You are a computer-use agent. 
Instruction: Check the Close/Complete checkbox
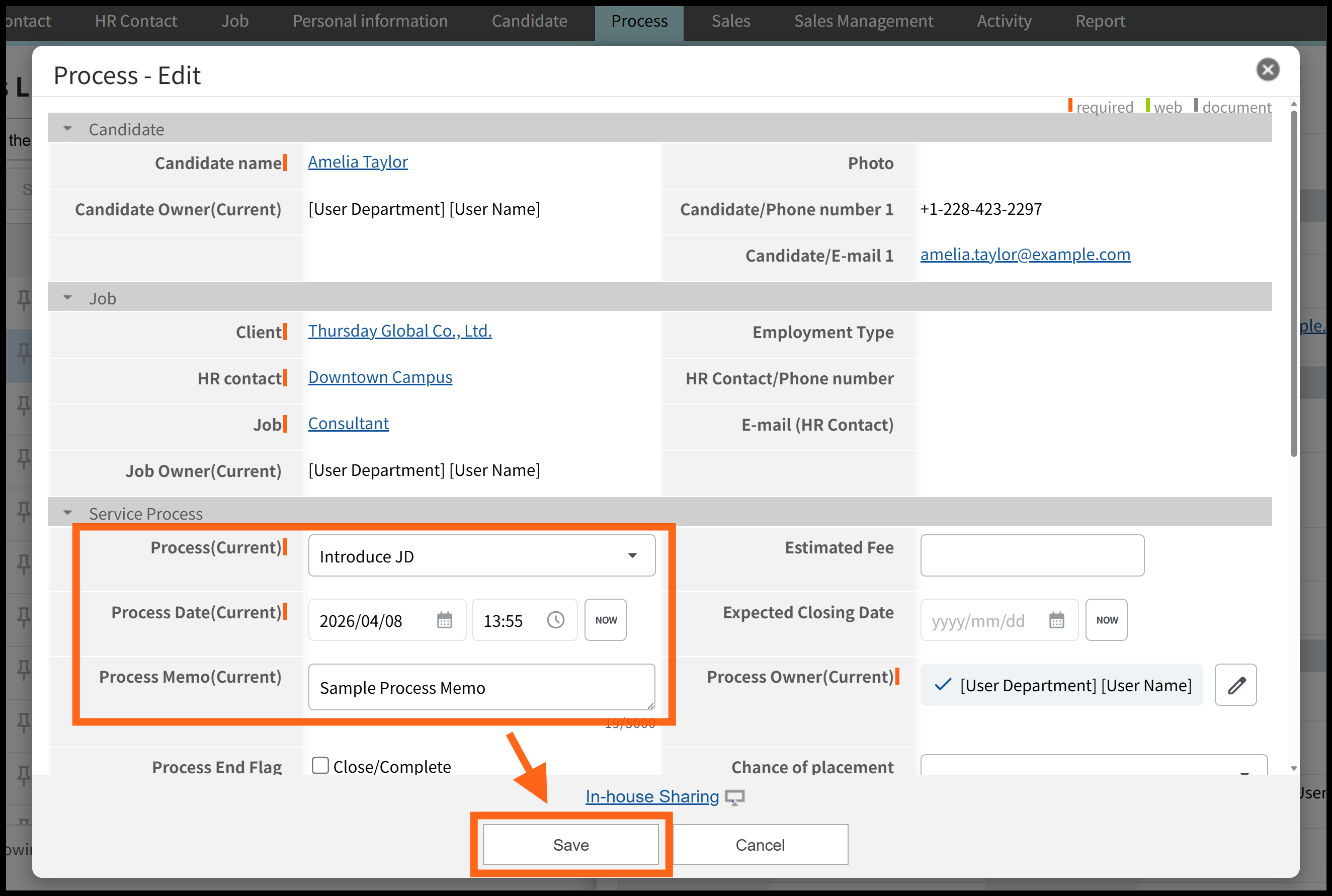tap(320, 765)
